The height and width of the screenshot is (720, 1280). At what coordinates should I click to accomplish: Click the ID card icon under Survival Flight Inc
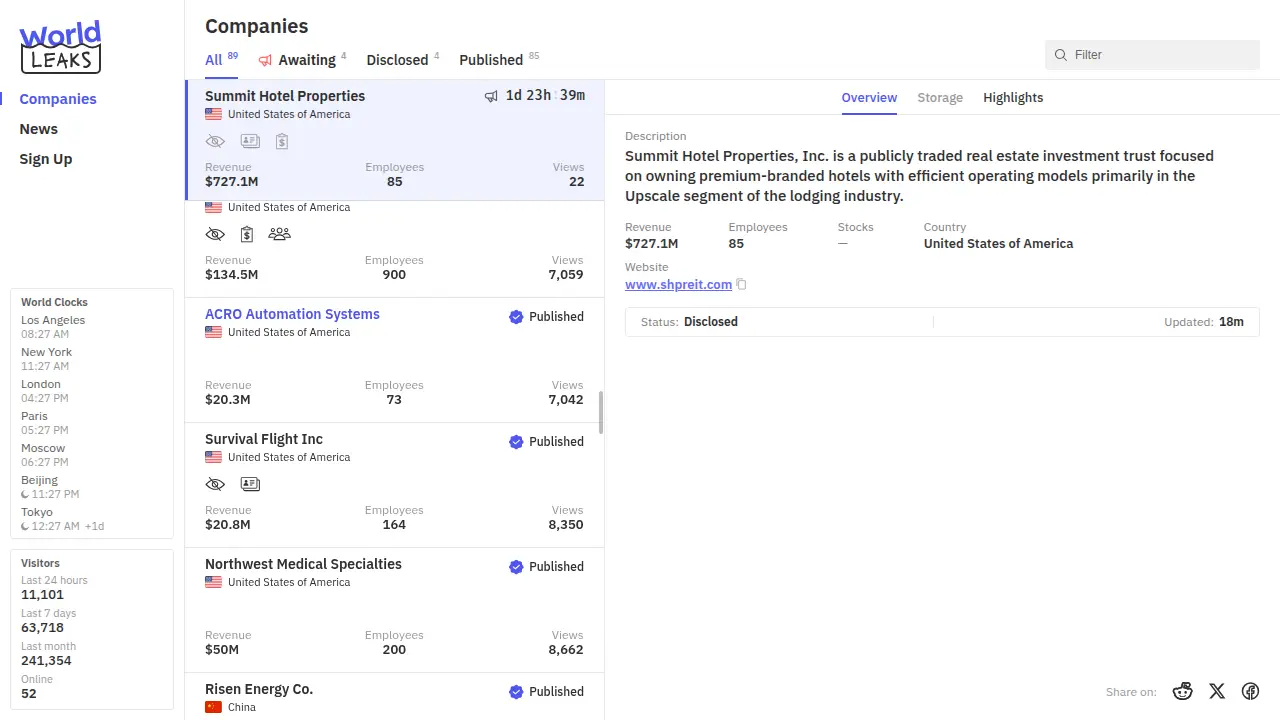(x=250, y=484)
